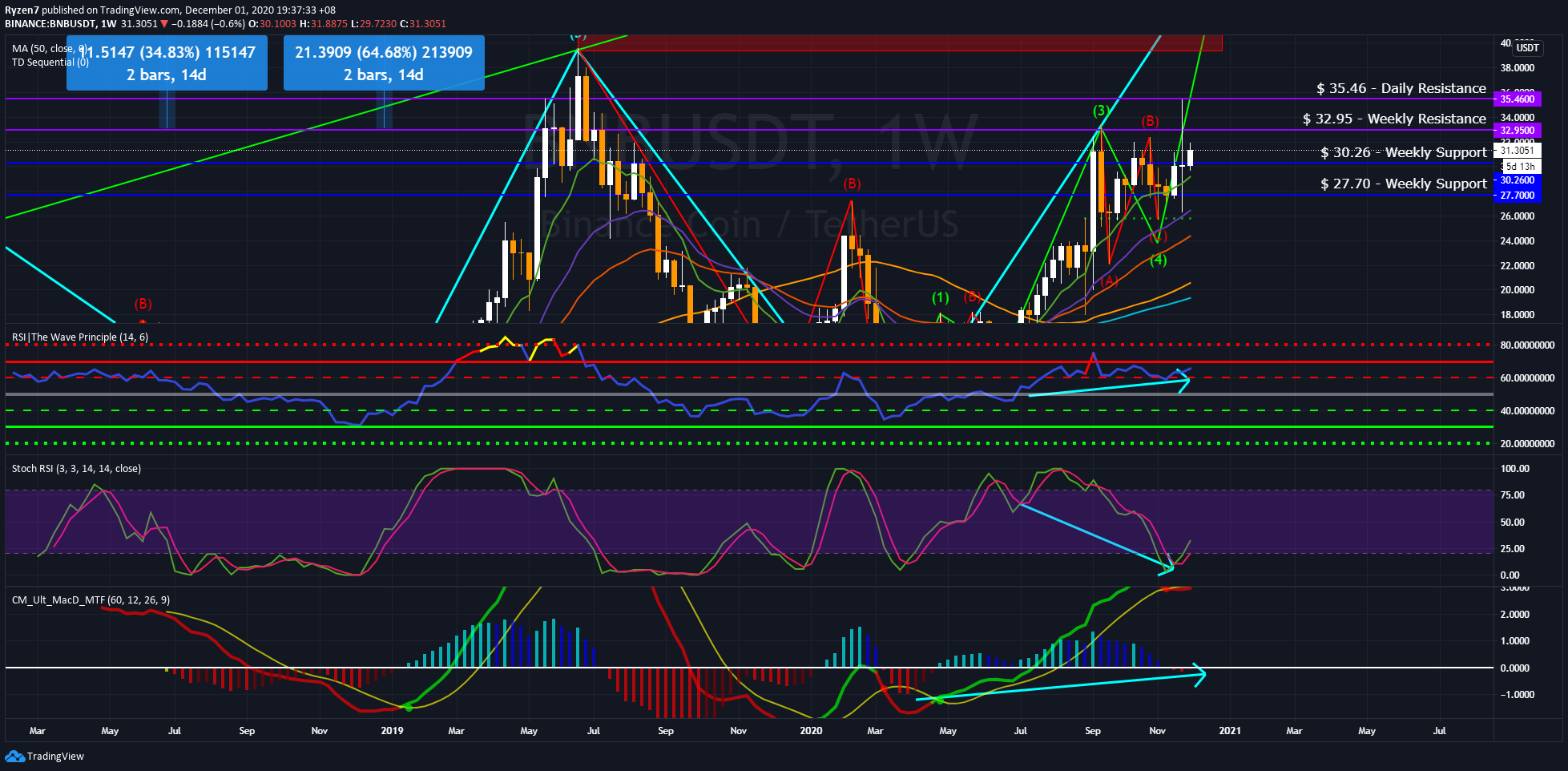Click the 2021 label on time axis
Image resolution: width=1568 pixels, height=771 pixels.
1230,731
